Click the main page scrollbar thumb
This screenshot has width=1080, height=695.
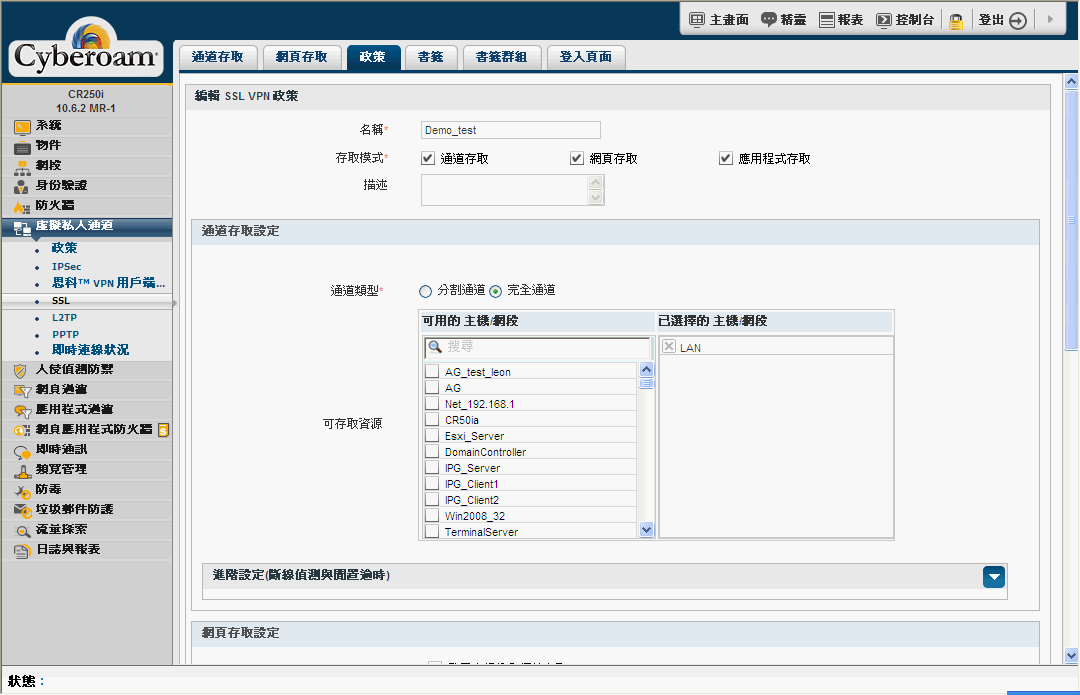[x=1071, y=220]
